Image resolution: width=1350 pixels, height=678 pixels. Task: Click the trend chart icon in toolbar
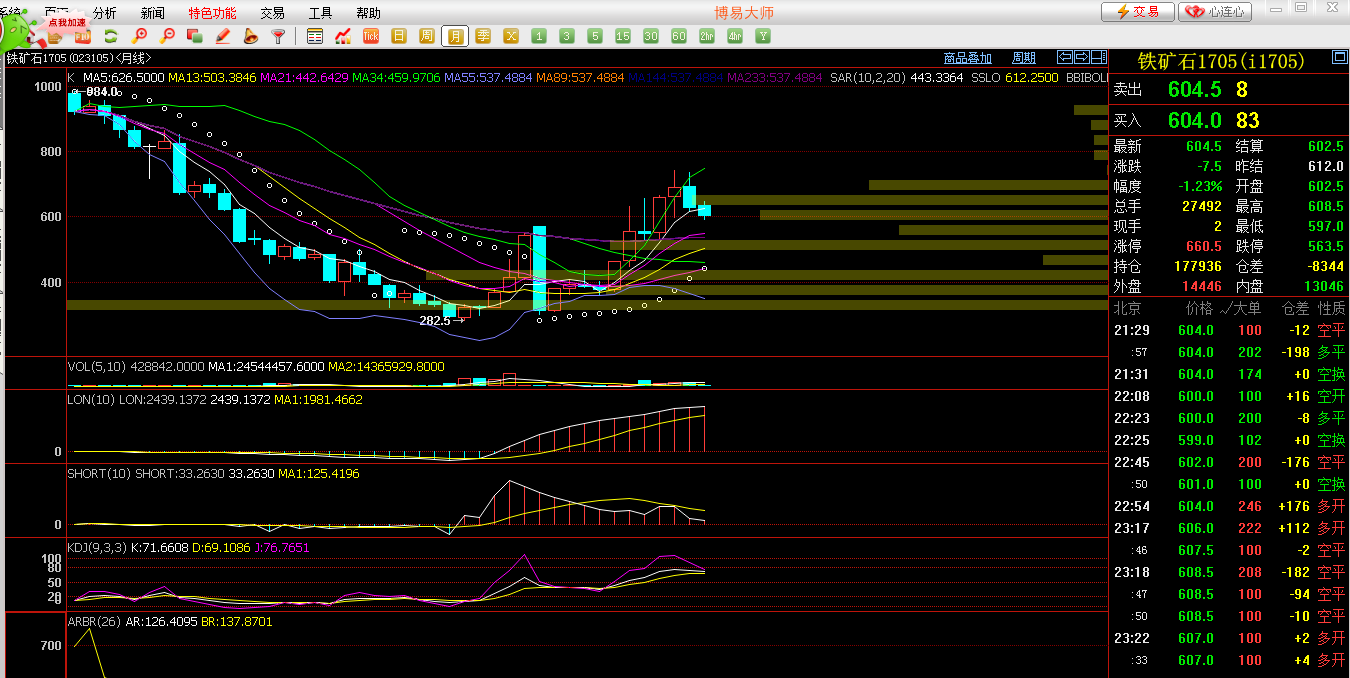343,36
